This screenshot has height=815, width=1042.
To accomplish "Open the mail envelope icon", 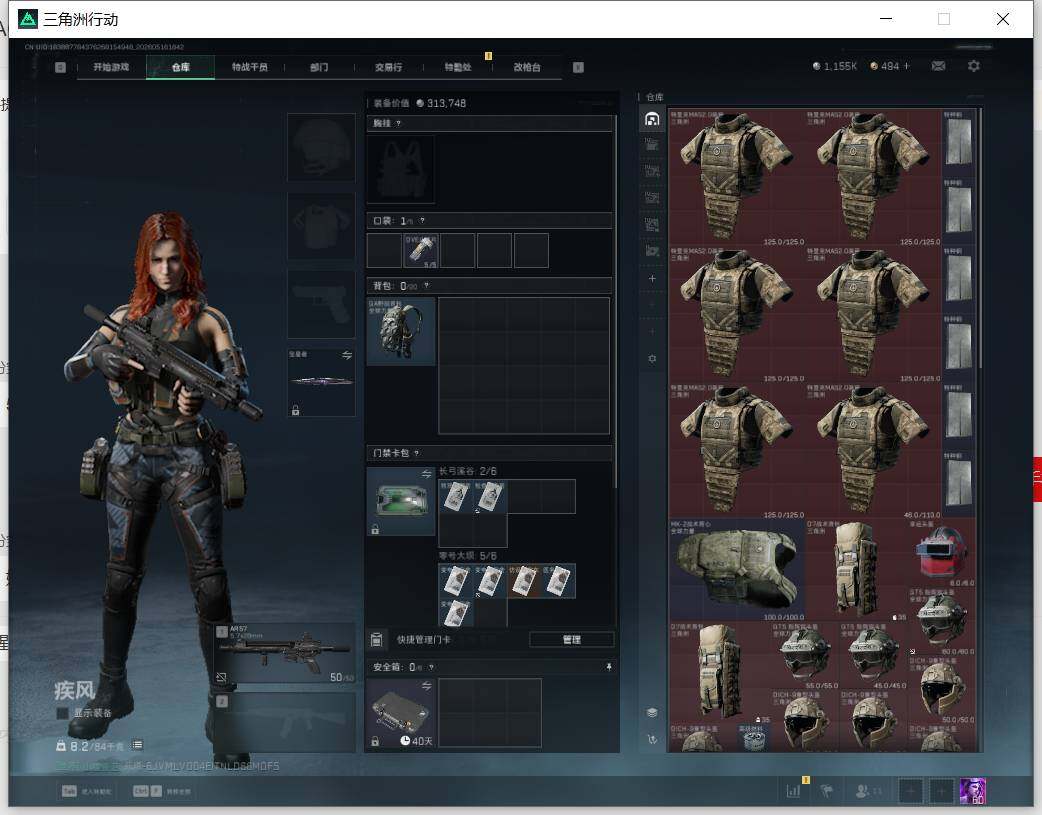I will pyautogui.click(x=938, y=66).
